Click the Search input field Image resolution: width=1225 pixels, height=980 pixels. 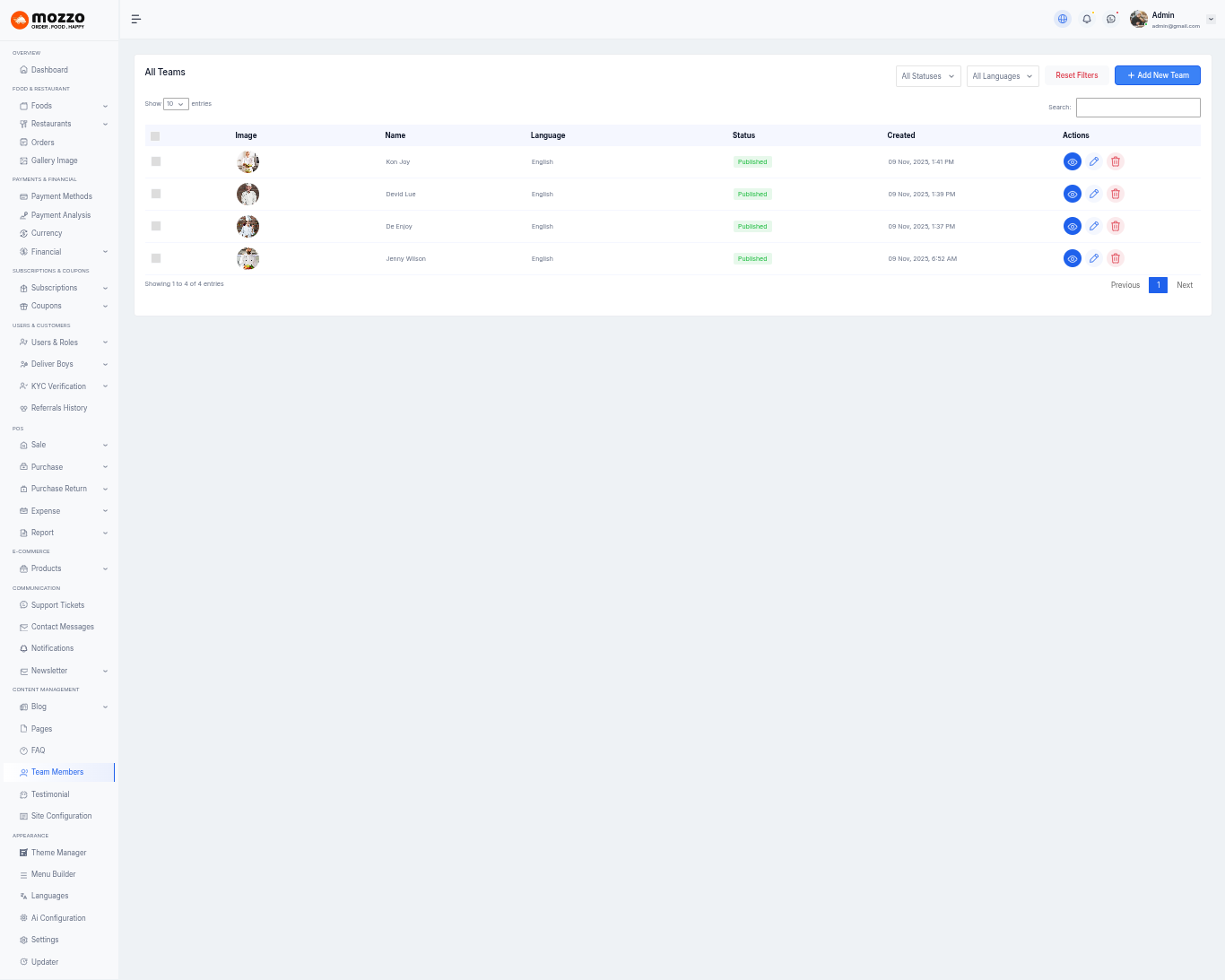click(1138, 108)
